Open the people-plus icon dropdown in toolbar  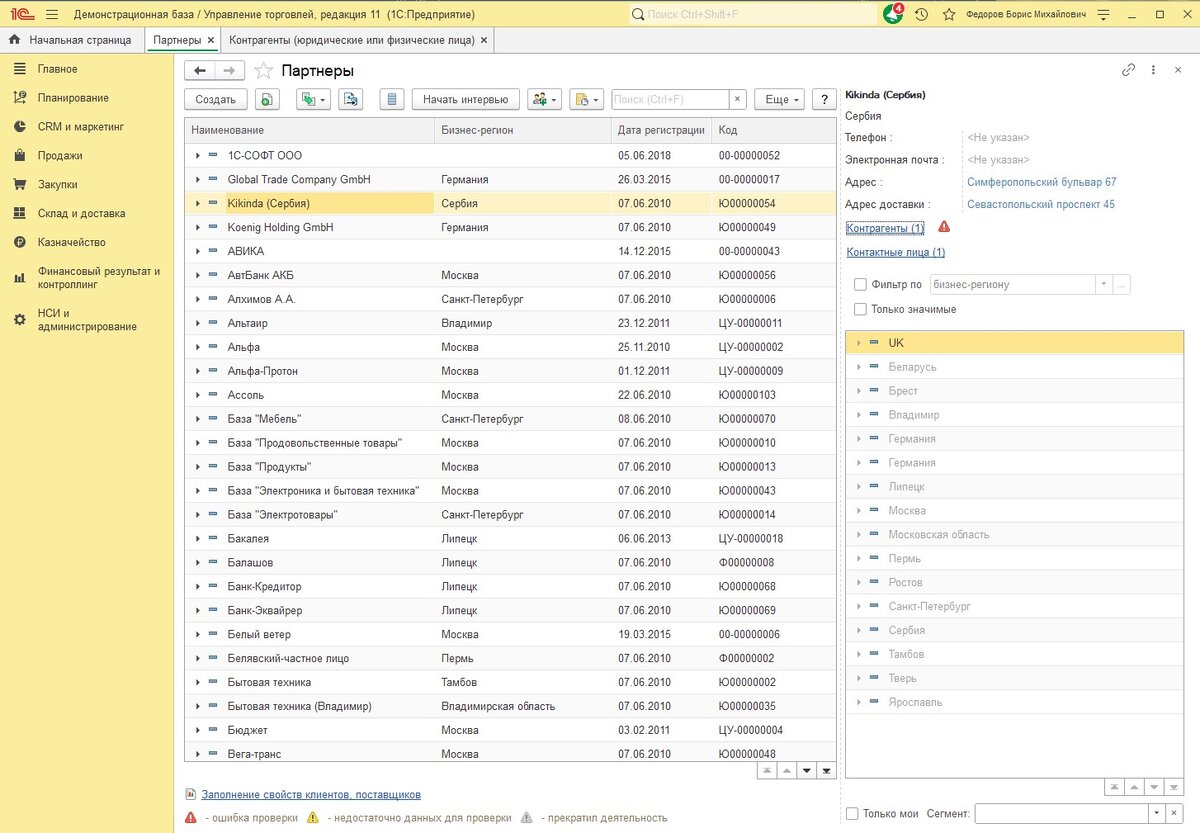coord(545,99)
